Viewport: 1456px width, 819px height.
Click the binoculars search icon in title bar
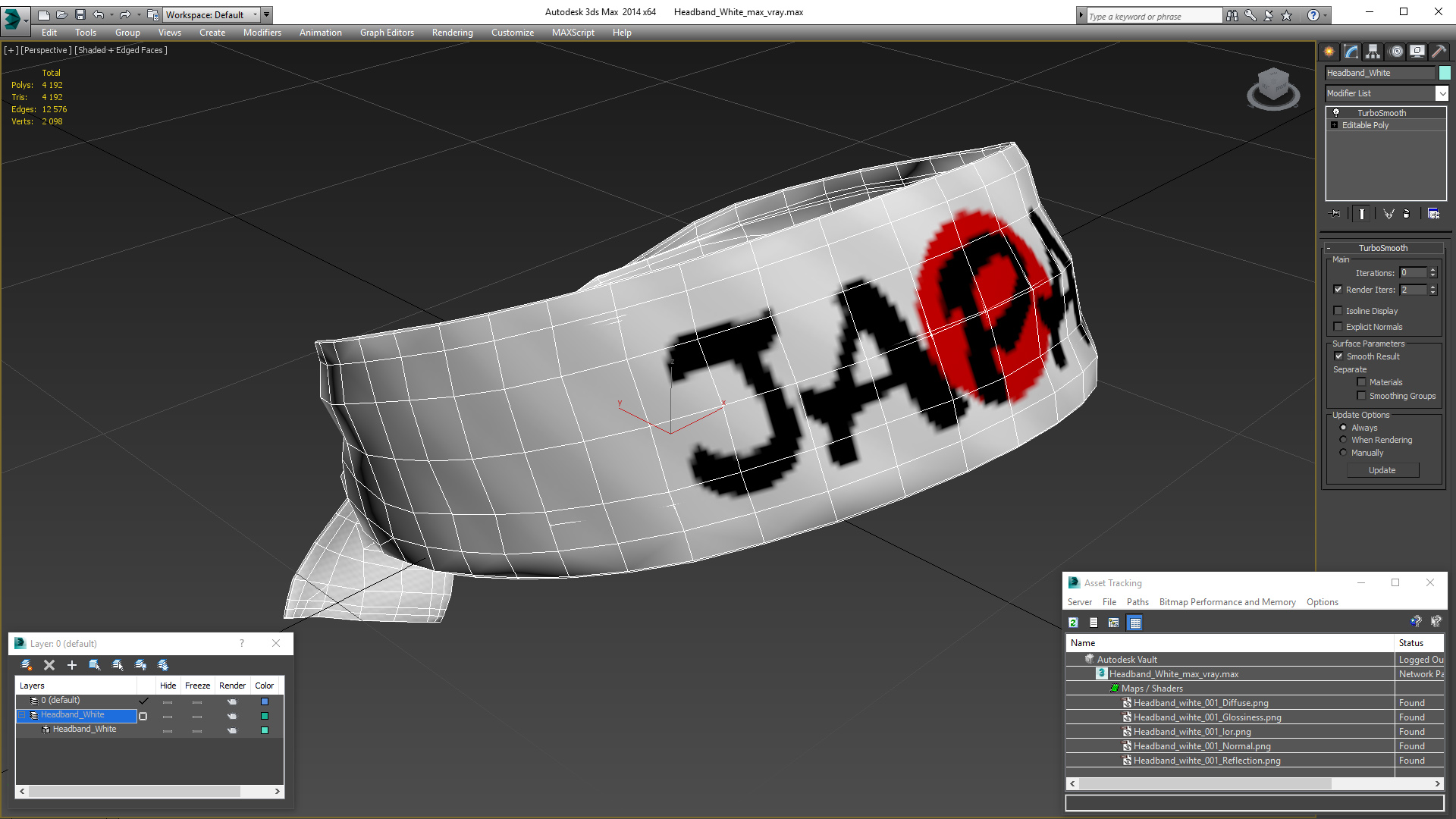click(1232, 15)
